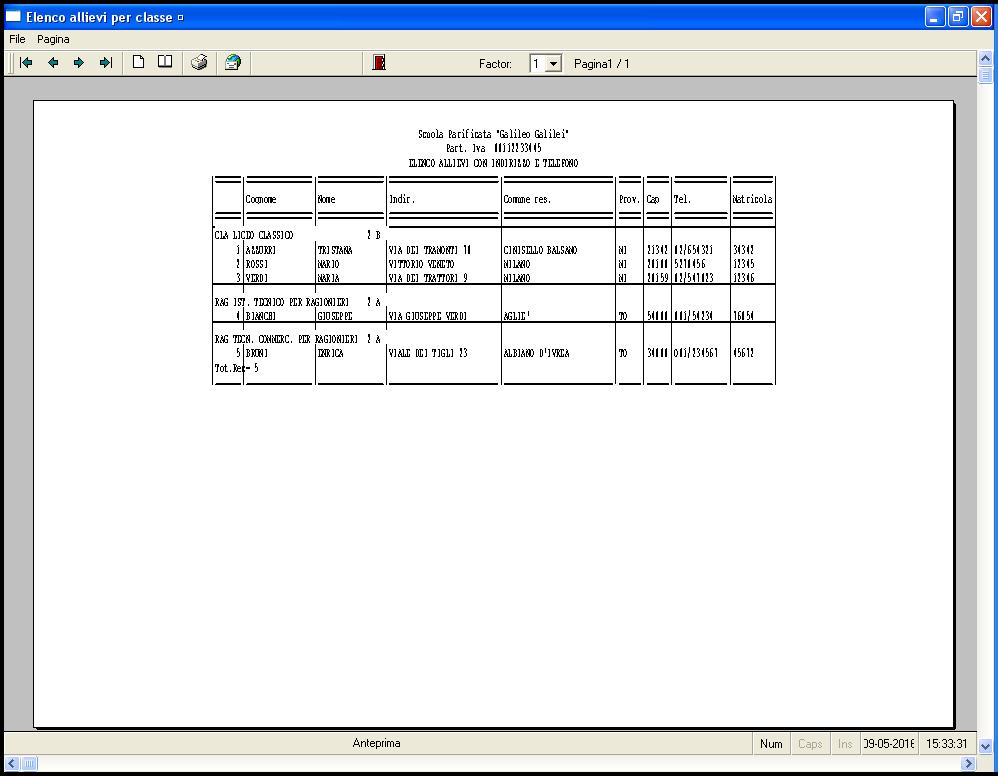Click the 'ELENCO ALLIEVI' report subtitle line
This screenshot has width=998, height=776.
[x=493, y=164]
